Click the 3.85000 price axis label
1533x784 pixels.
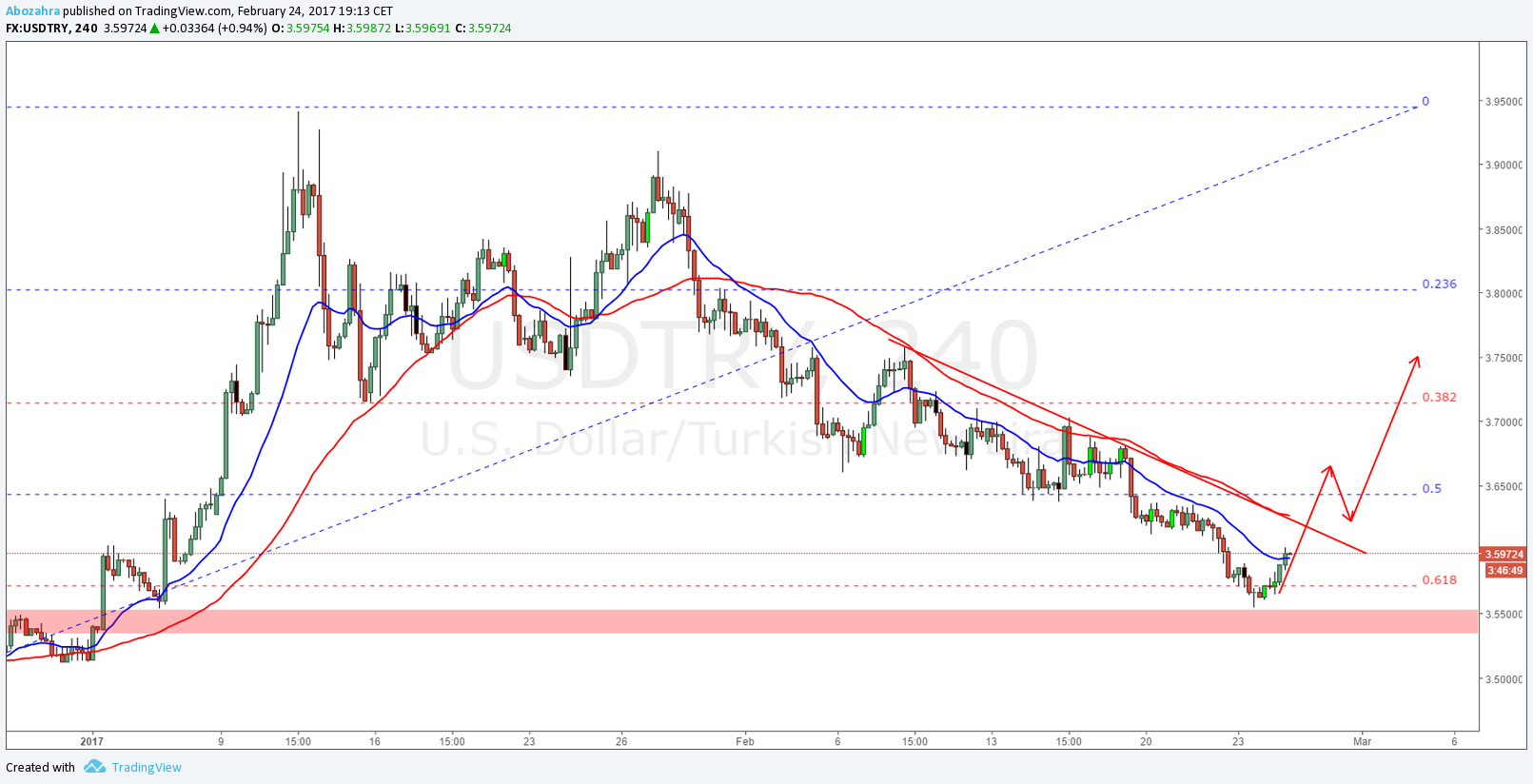(x=1504, y=230)
